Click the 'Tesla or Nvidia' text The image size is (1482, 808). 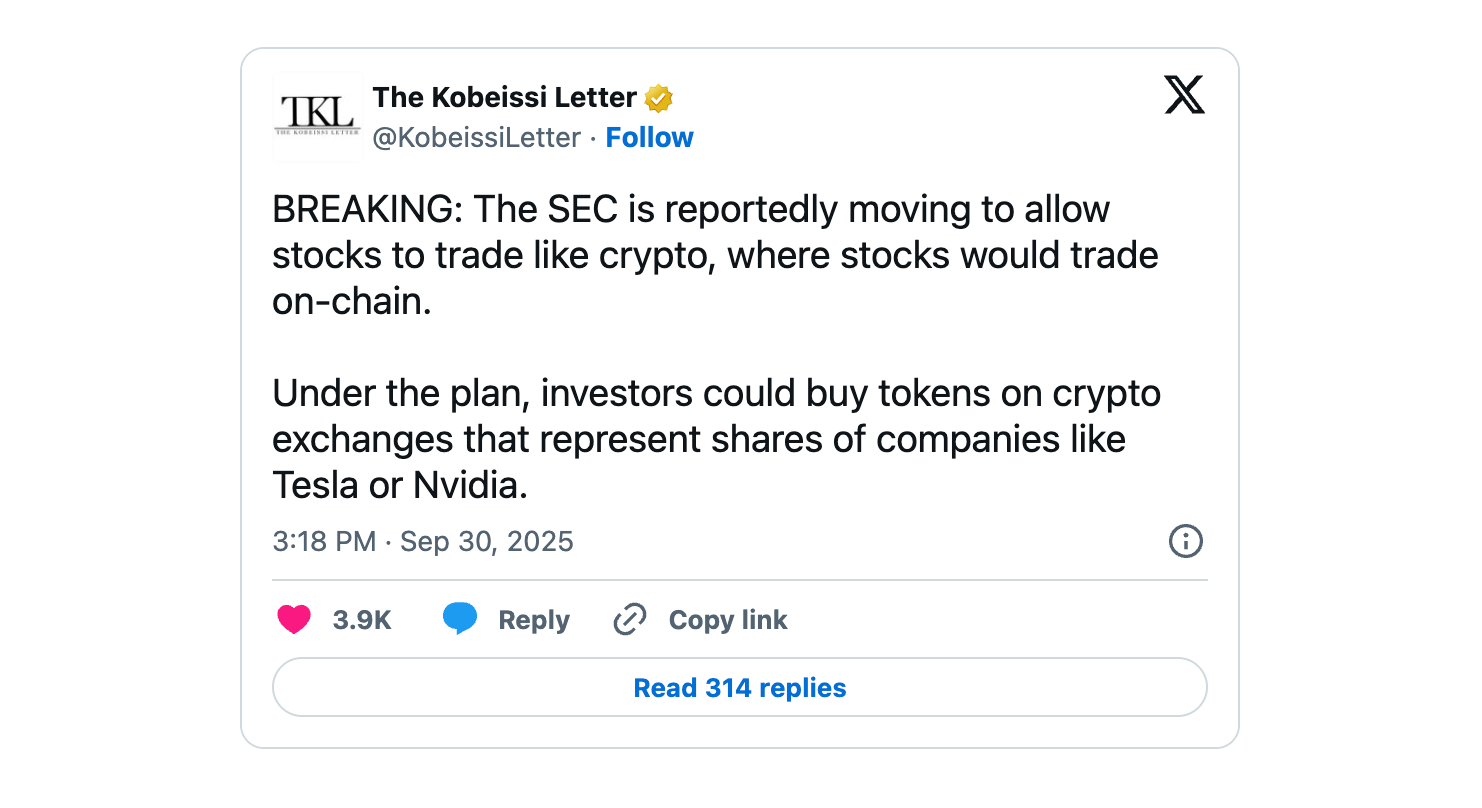pos(399,486)
